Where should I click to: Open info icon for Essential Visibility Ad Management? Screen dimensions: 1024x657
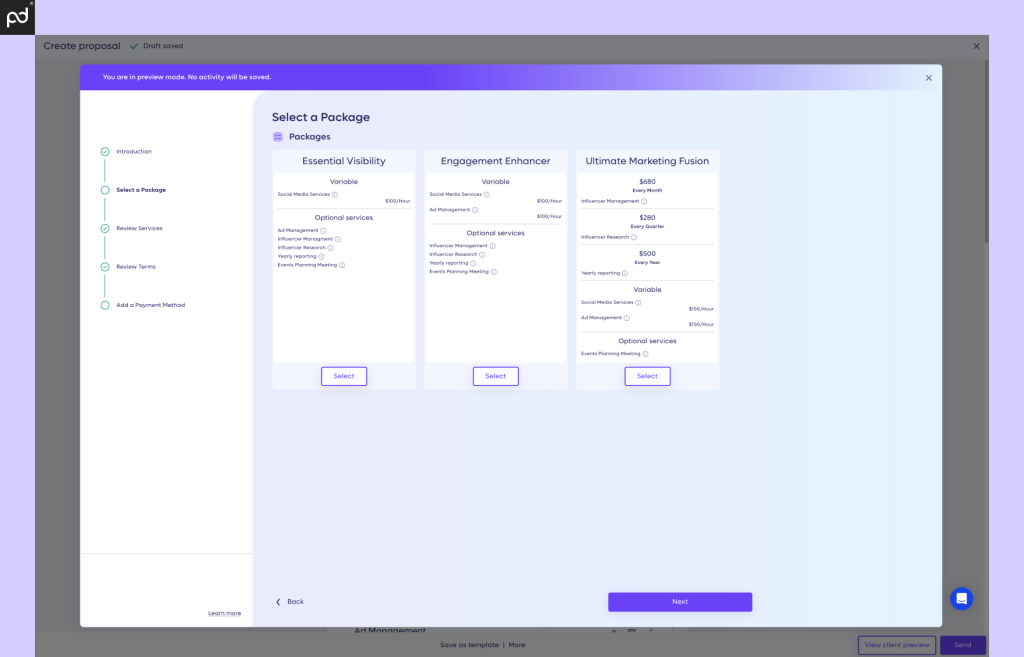pyautogui.click(x=323, y=231)
